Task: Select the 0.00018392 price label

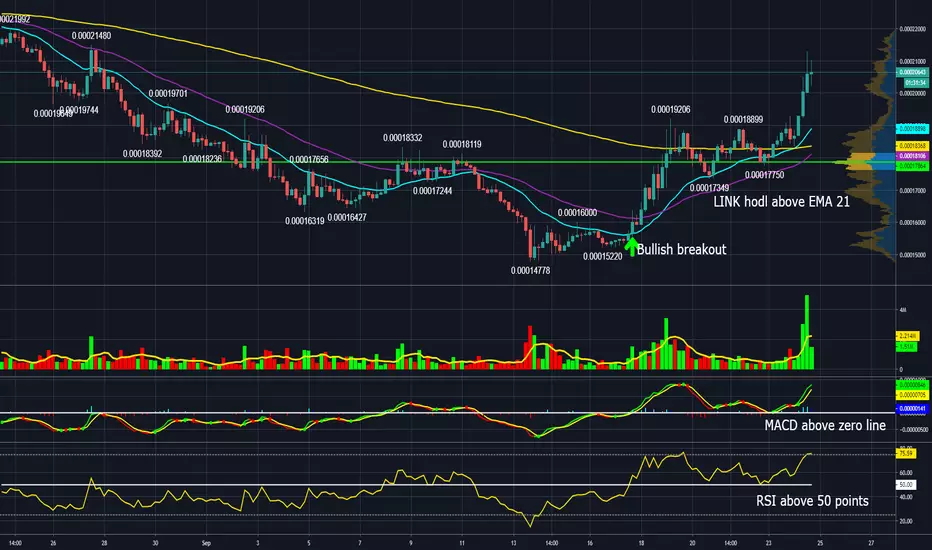Action: [142, 153]
